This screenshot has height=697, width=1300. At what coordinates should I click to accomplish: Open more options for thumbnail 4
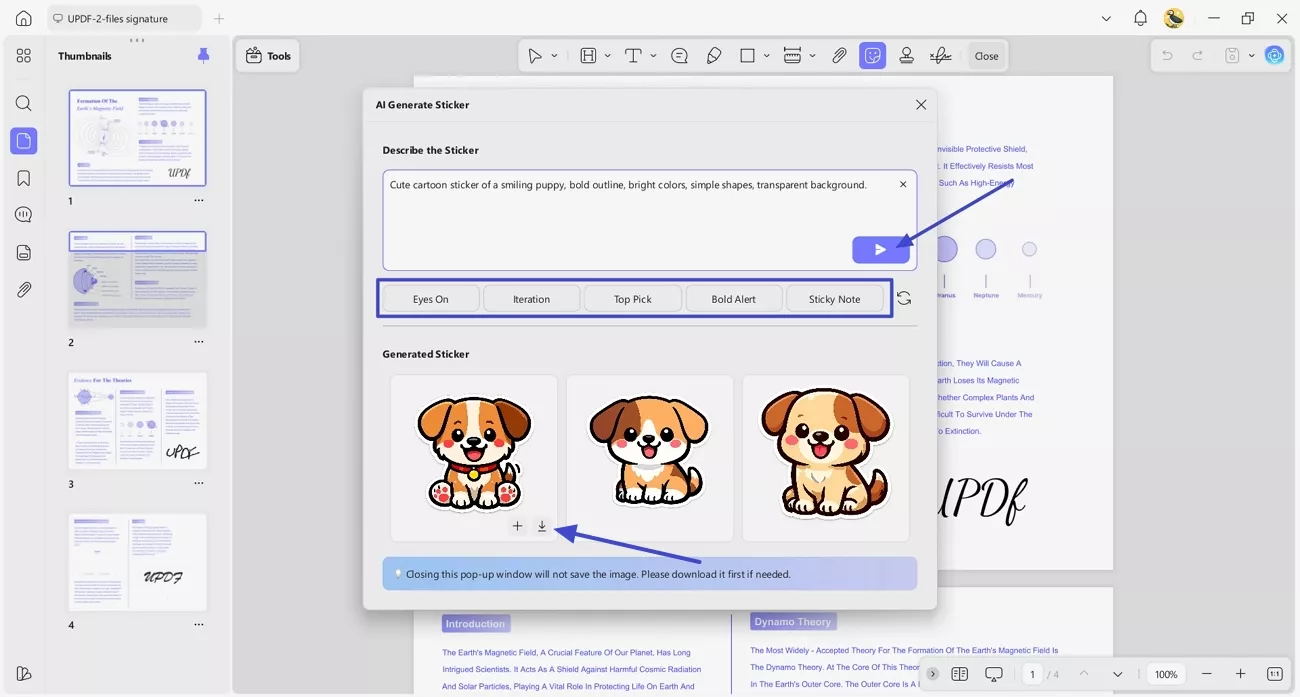199,625
